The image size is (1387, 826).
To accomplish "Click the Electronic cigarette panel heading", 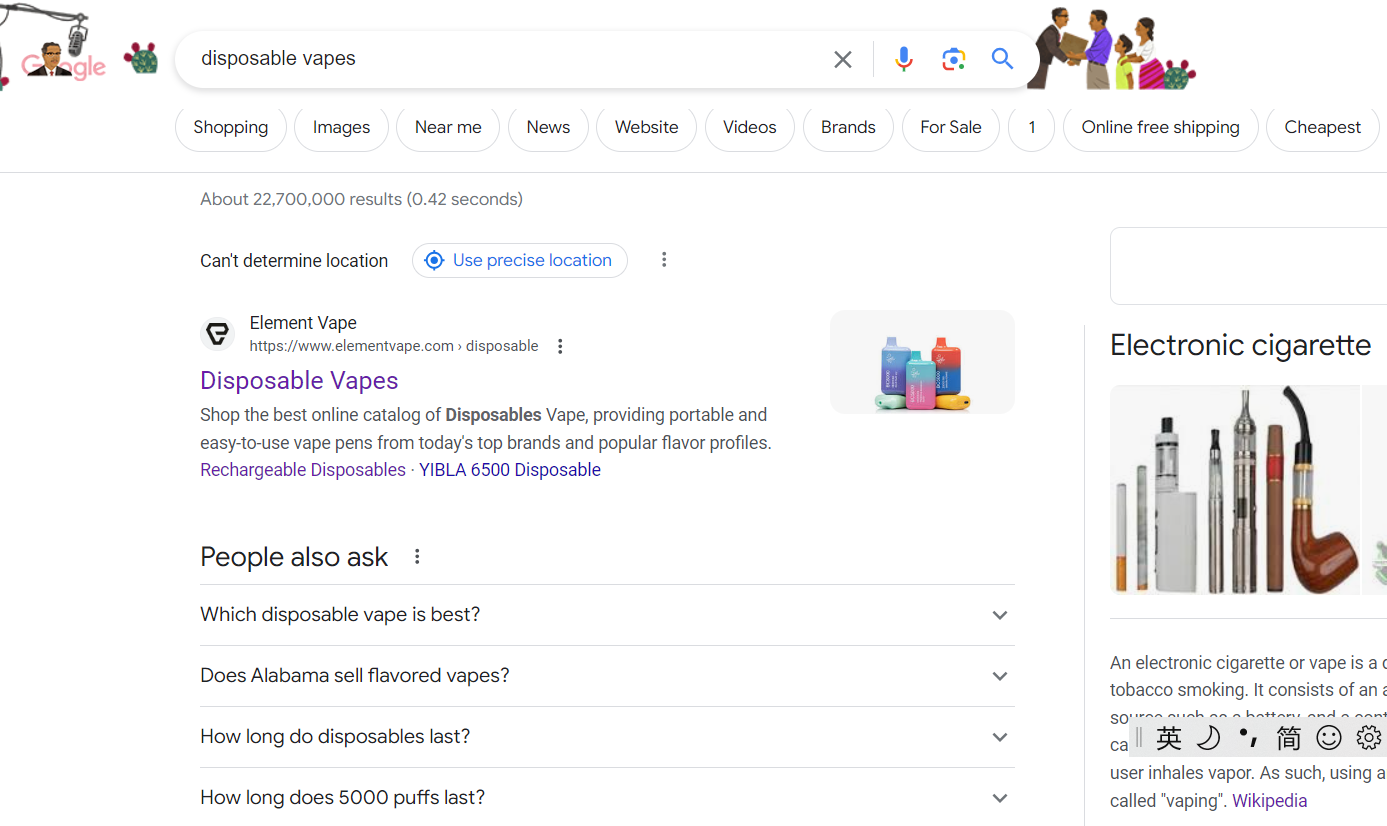I will pyautogui.click(x=1241, y=345).
